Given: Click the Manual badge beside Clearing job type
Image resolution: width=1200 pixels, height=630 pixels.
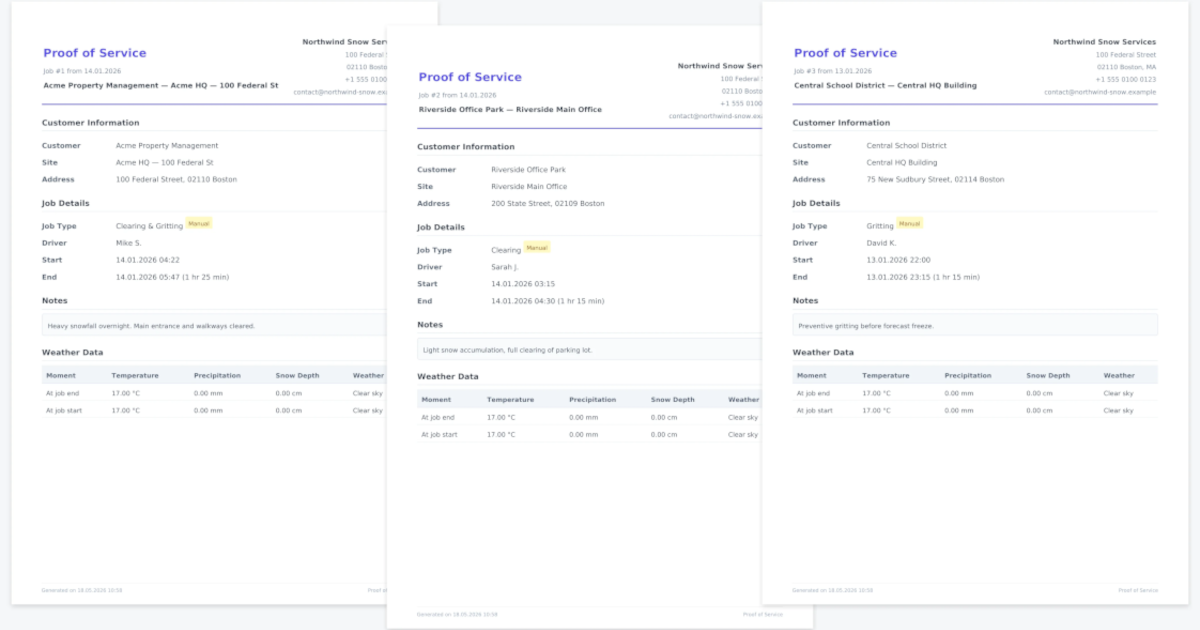Looking at the screenshot, I should click(537, 248).
